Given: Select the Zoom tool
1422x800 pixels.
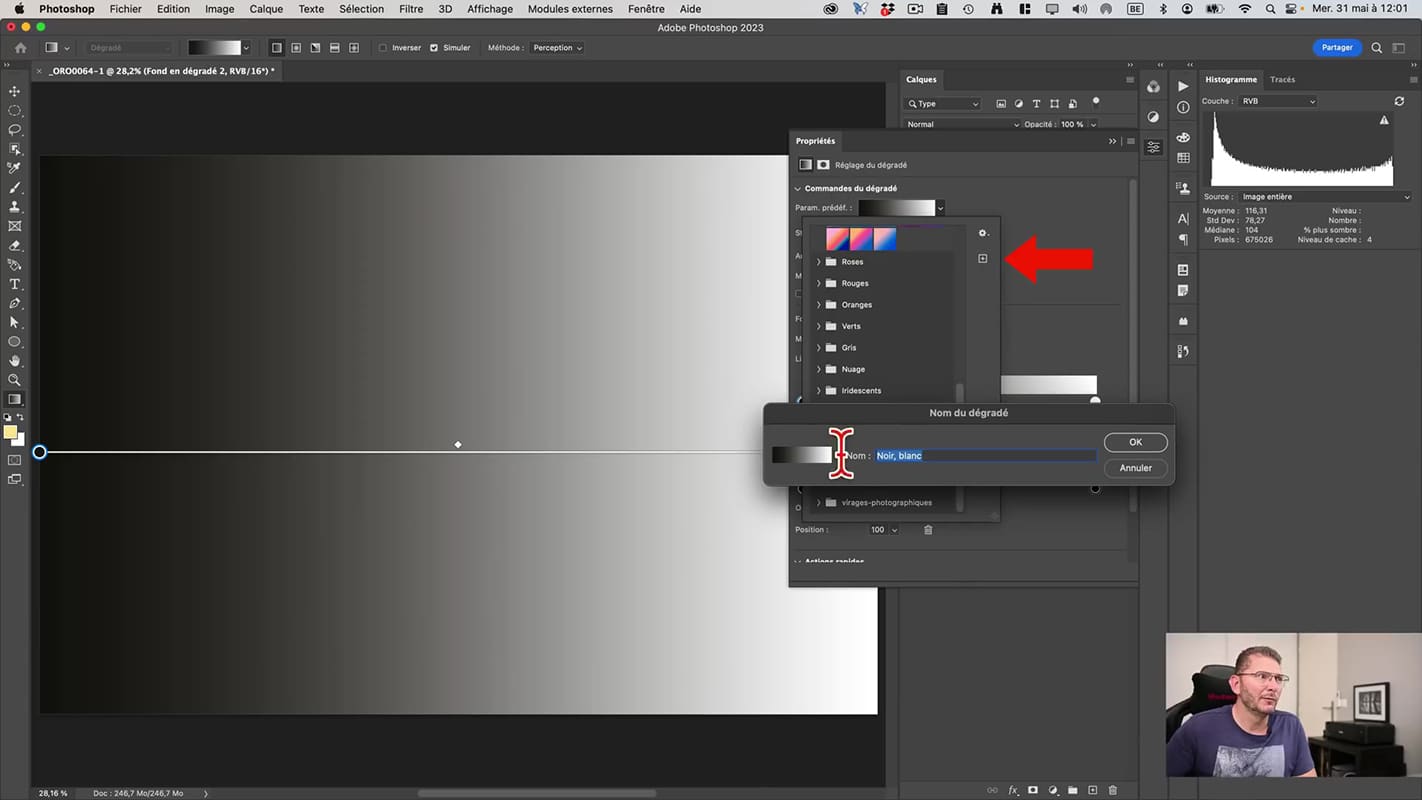Looking at the screenshot, I should coord(15,380).
